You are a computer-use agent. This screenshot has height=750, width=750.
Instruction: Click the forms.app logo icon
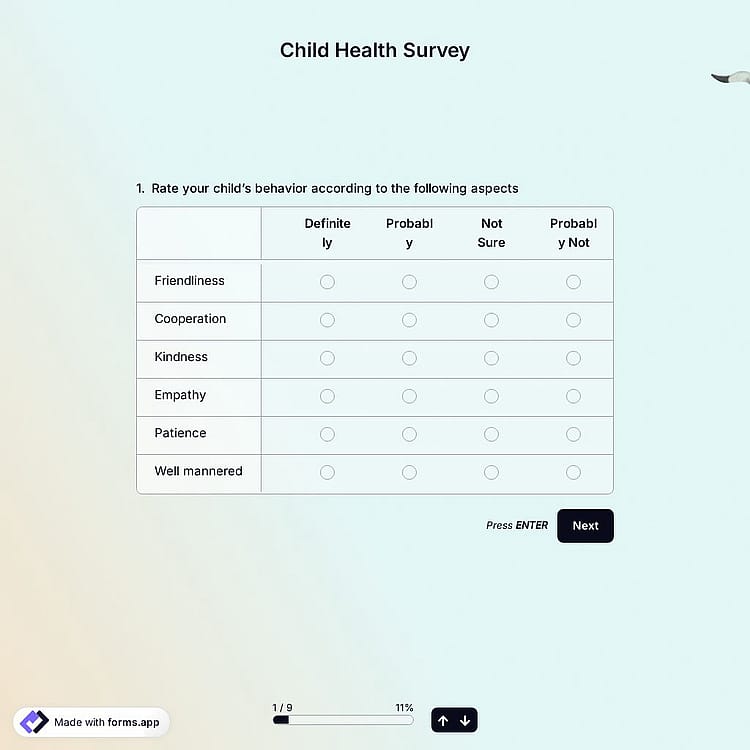pyautogui.click(x=34, y=722)
